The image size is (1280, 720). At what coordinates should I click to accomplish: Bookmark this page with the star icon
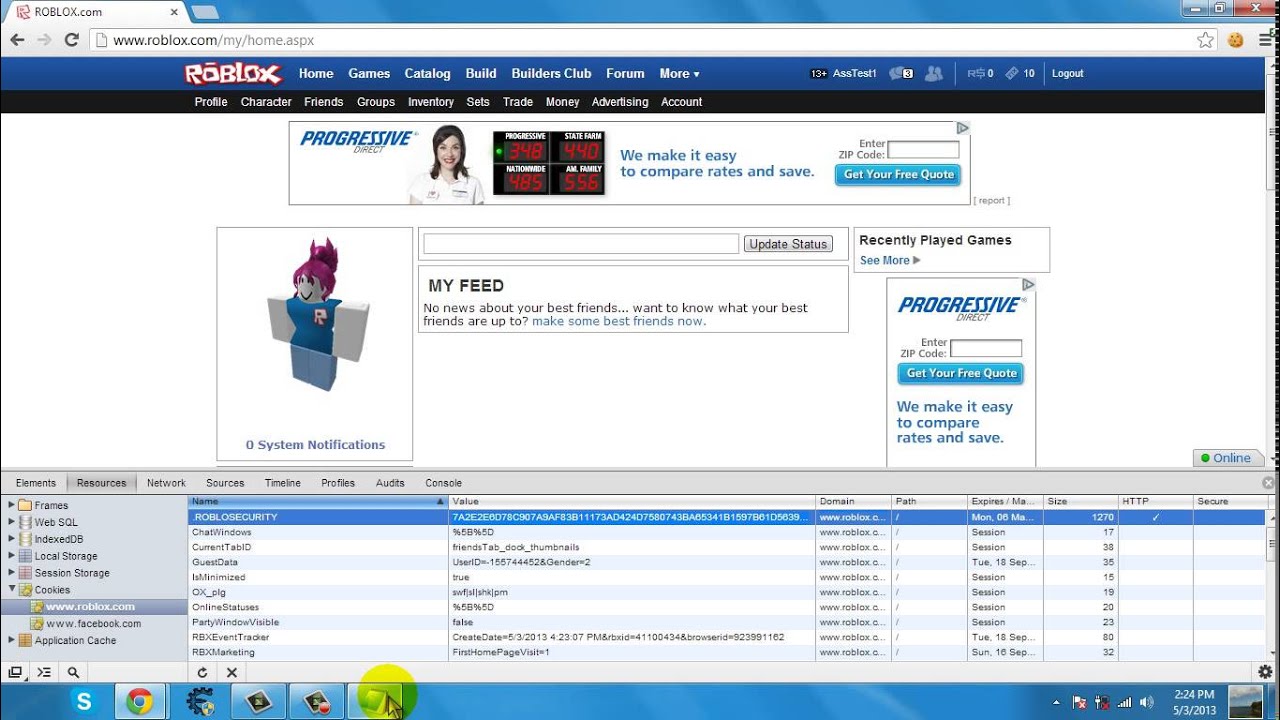(1205, 40)
